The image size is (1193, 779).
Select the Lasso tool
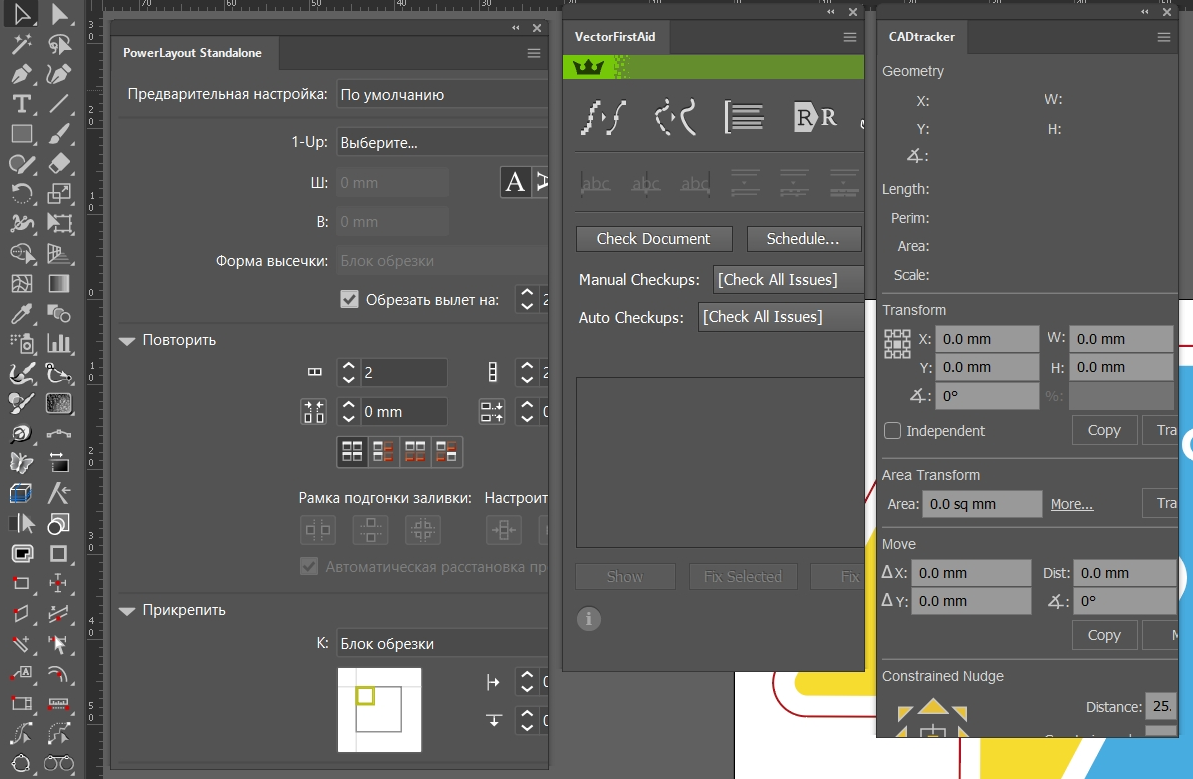(x=59, y=44)
